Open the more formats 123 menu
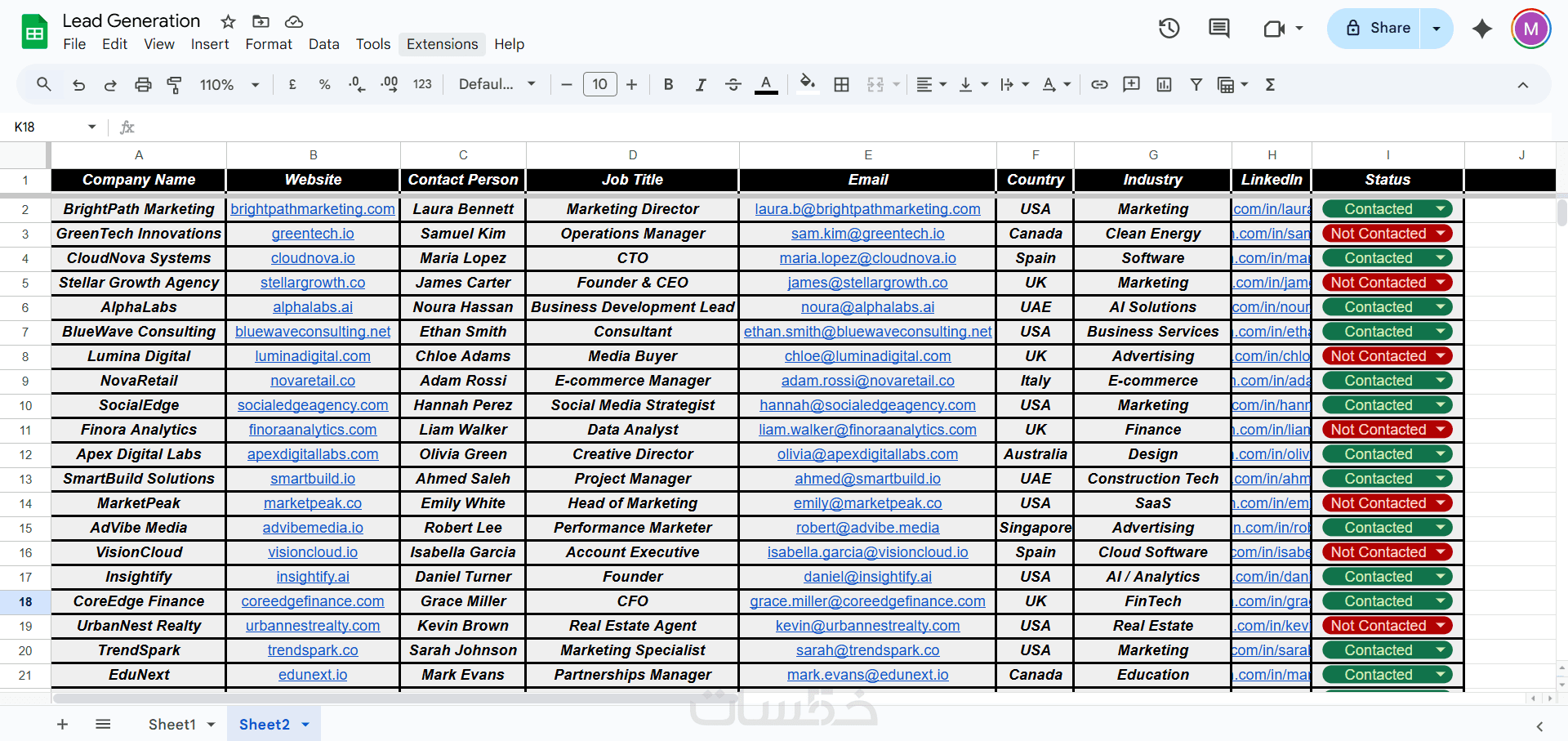 (422, 84)
